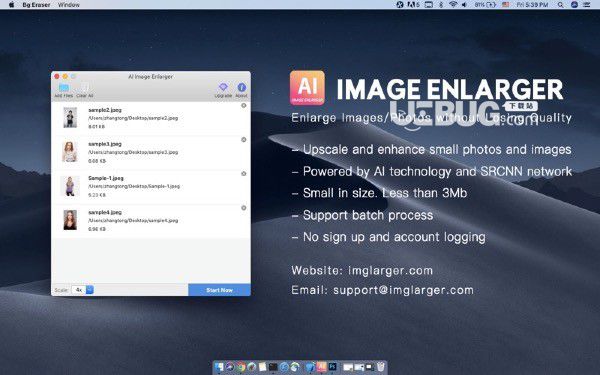Click the volume menu bar icon
The height and width of the screenshot is (375, 600).
[x=464, y=5]
